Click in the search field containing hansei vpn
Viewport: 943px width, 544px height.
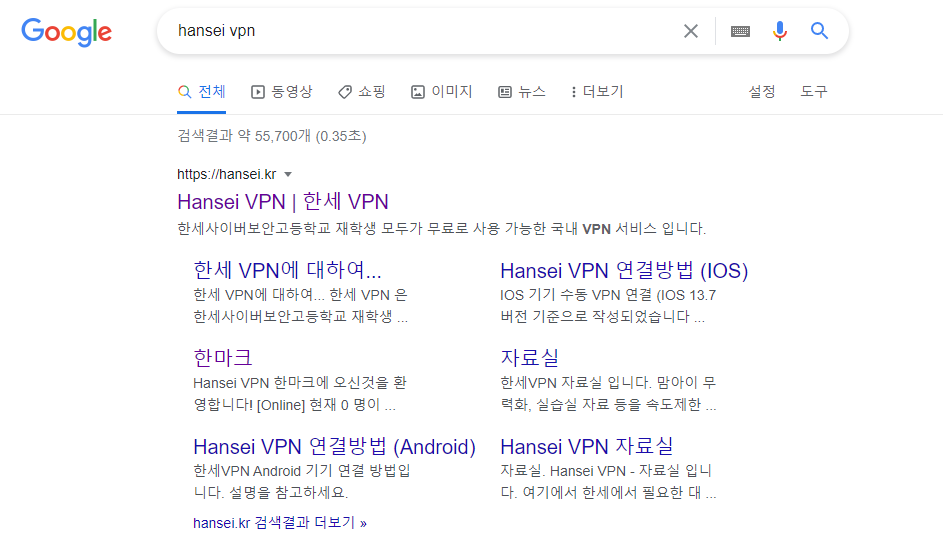pyautogui.click(x=420, y=31)
